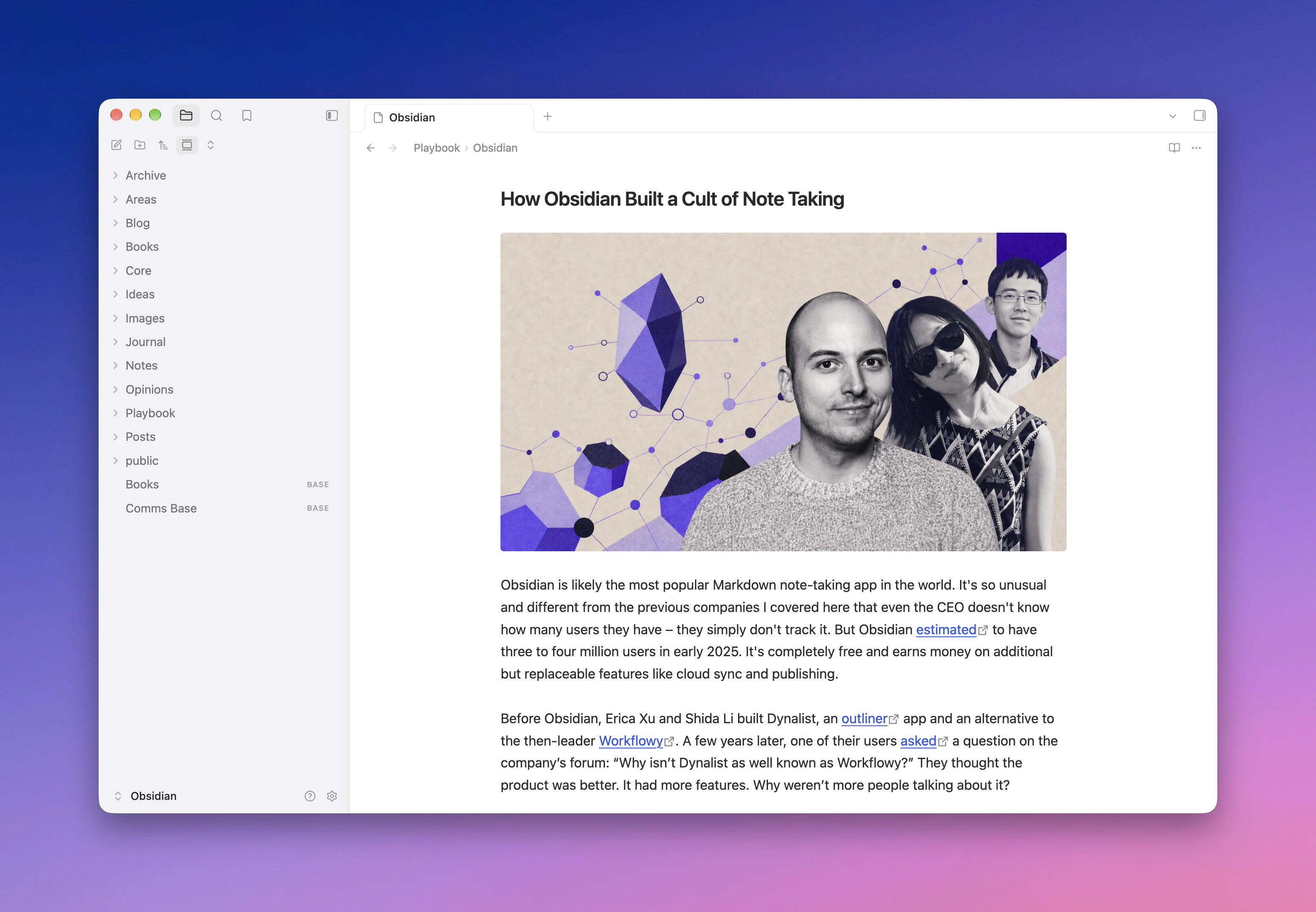The height and width of the screenshot is (912, 1316).
Task: Open the help icon
Action: point(310,796)
